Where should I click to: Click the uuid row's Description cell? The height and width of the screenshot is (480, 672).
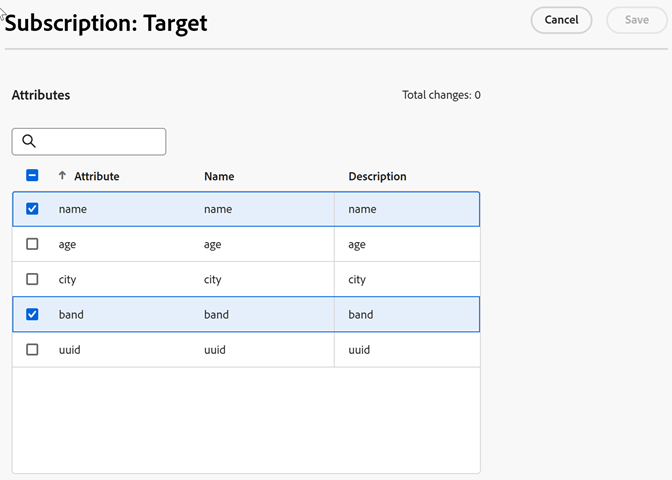[359, 349]
